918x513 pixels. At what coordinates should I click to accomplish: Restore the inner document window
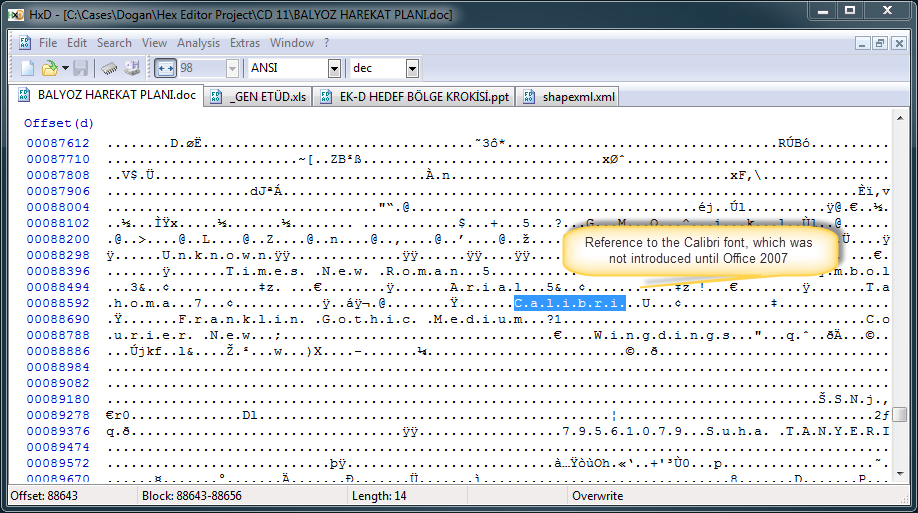click(x=879, y=43)
